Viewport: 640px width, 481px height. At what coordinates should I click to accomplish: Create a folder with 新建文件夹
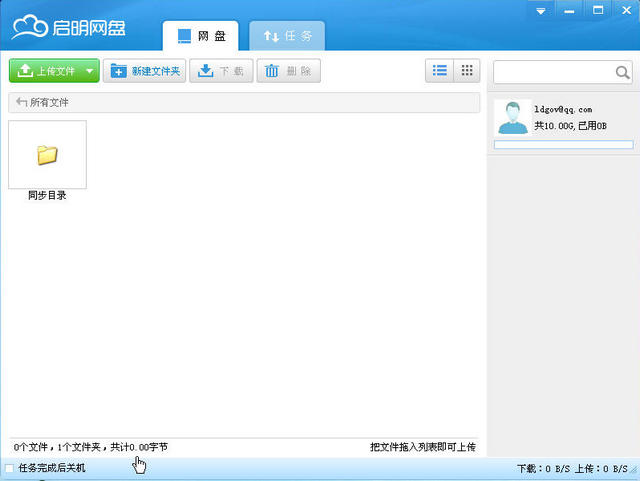(145, 71)
